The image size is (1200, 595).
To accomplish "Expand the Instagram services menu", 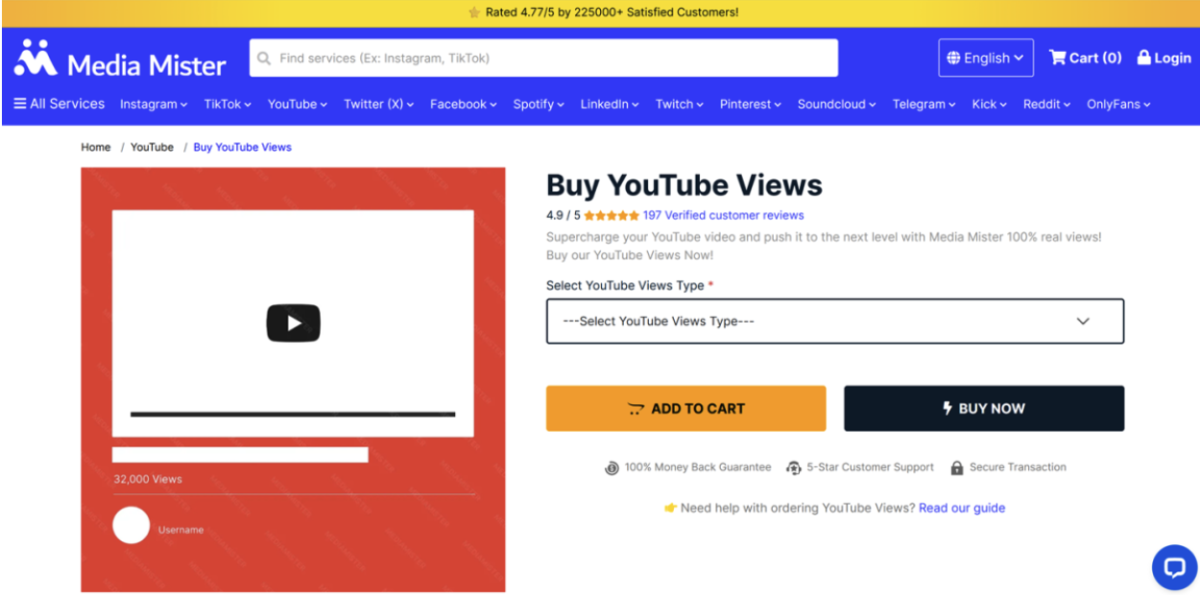I will pos(153,104).
